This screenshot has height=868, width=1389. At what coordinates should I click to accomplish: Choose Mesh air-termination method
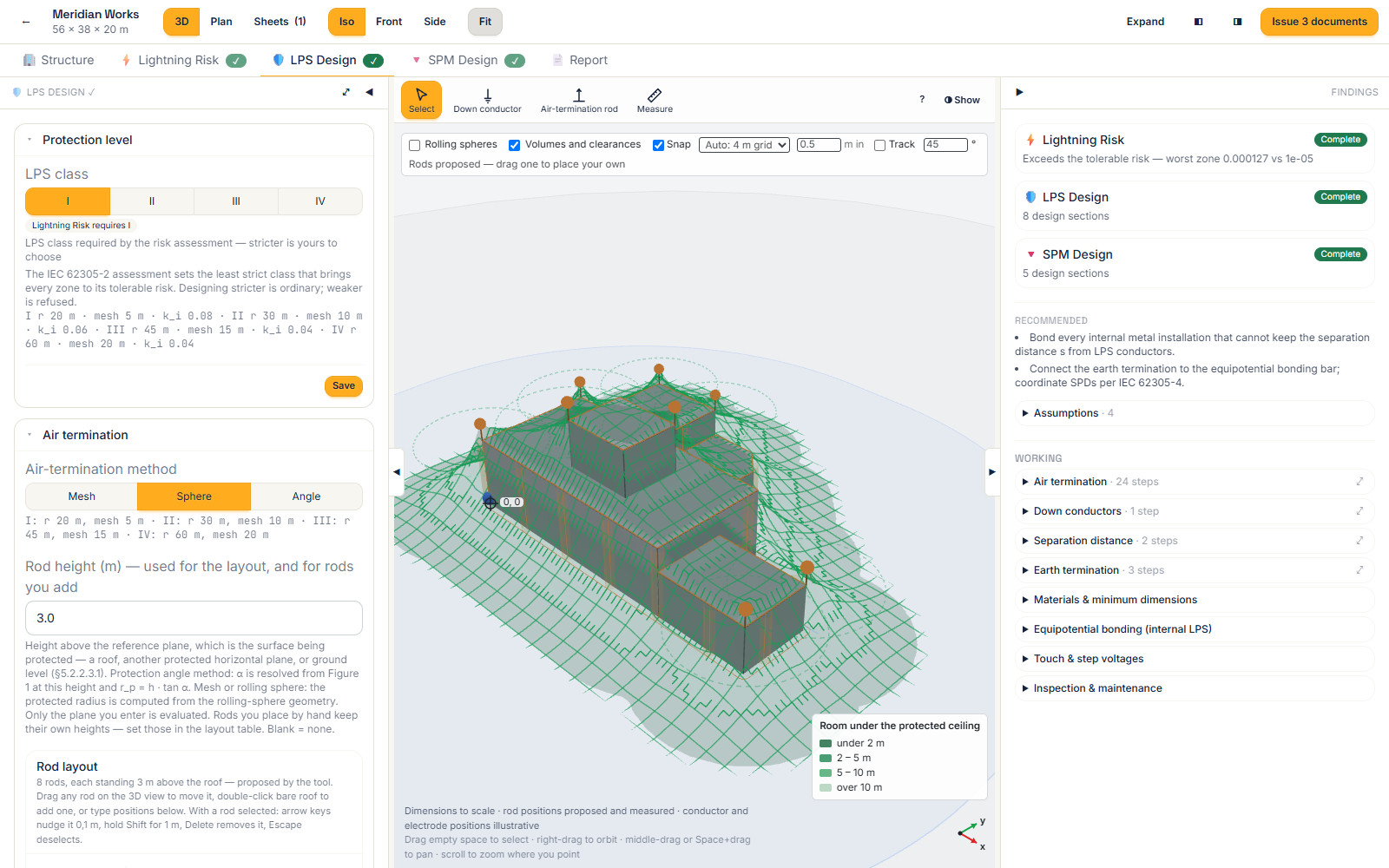coord(82,496)
